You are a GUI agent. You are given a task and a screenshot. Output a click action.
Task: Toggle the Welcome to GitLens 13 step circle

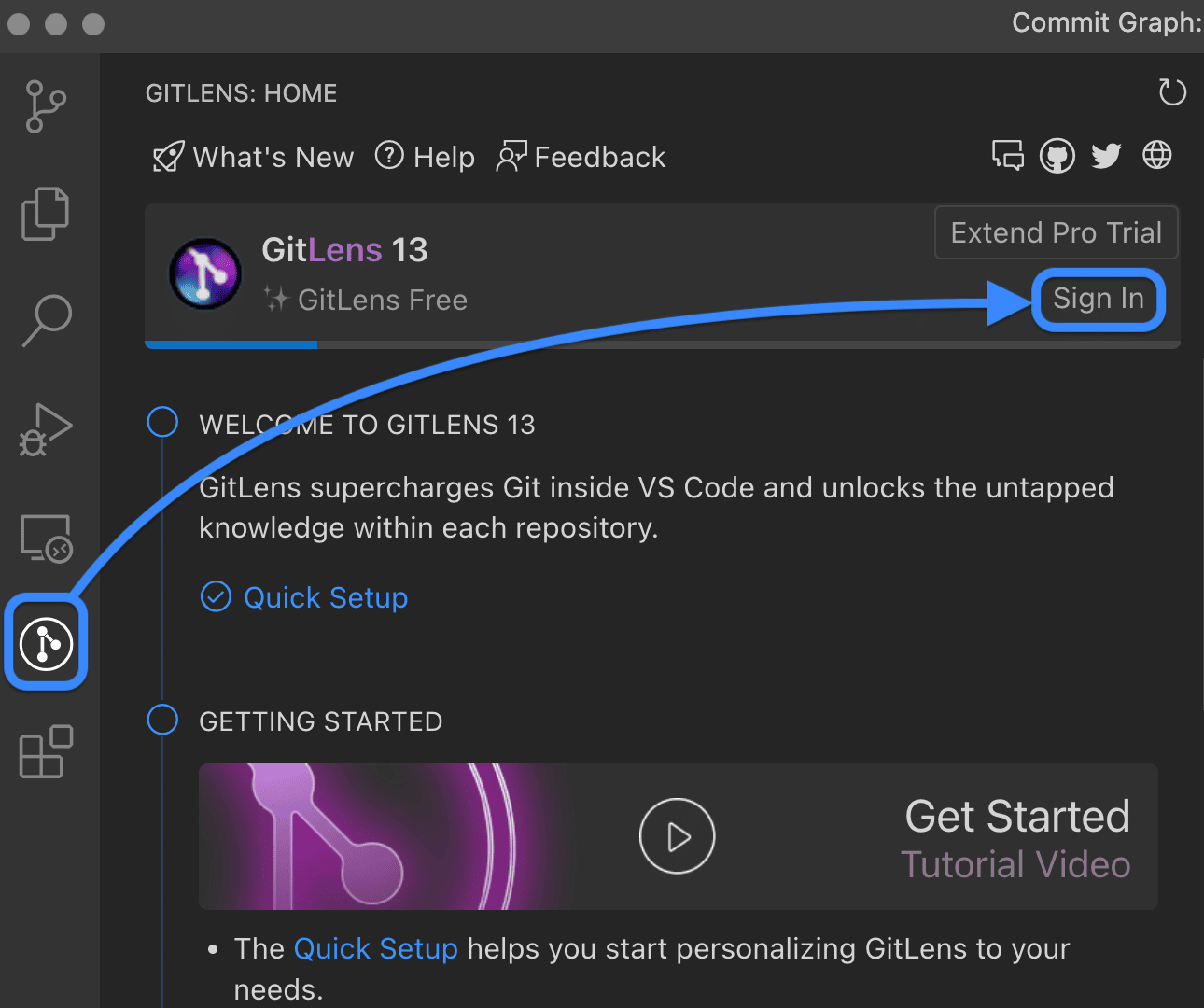point(162,422)
